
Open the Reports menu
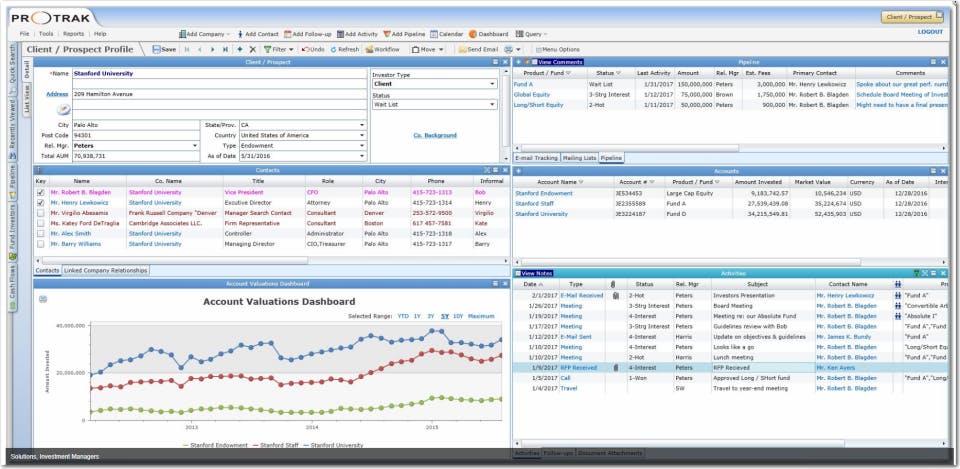pyautogui.click(x=73, y=34)
